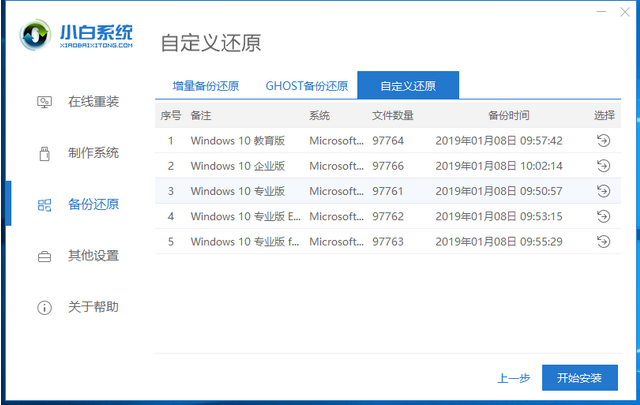The width and height of the screenshot is (640, 405).
Task: Click the 制作系统 USB drive icon
Action: [x=44, y=154]
